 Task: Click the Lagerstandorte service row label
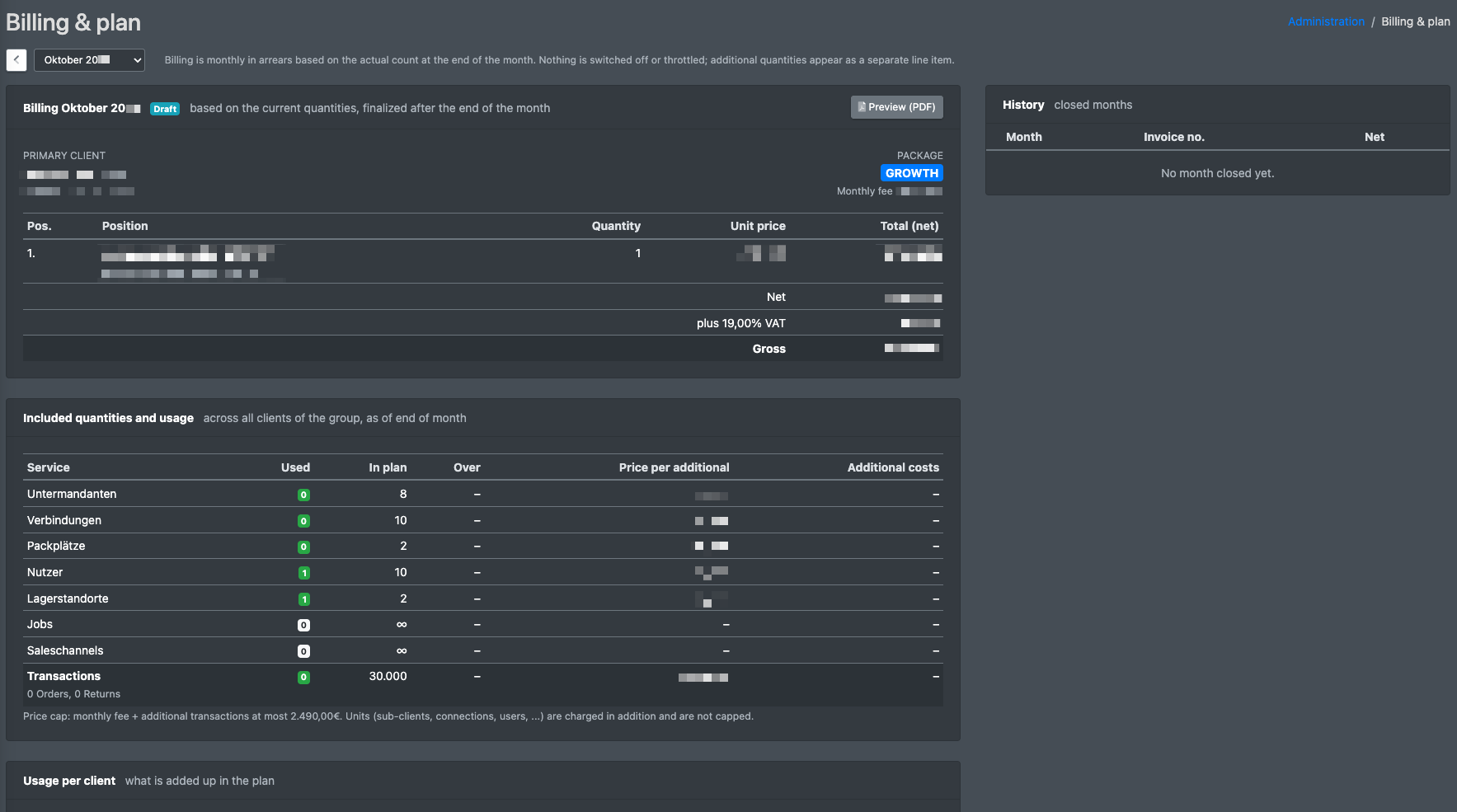click(68, 598)
